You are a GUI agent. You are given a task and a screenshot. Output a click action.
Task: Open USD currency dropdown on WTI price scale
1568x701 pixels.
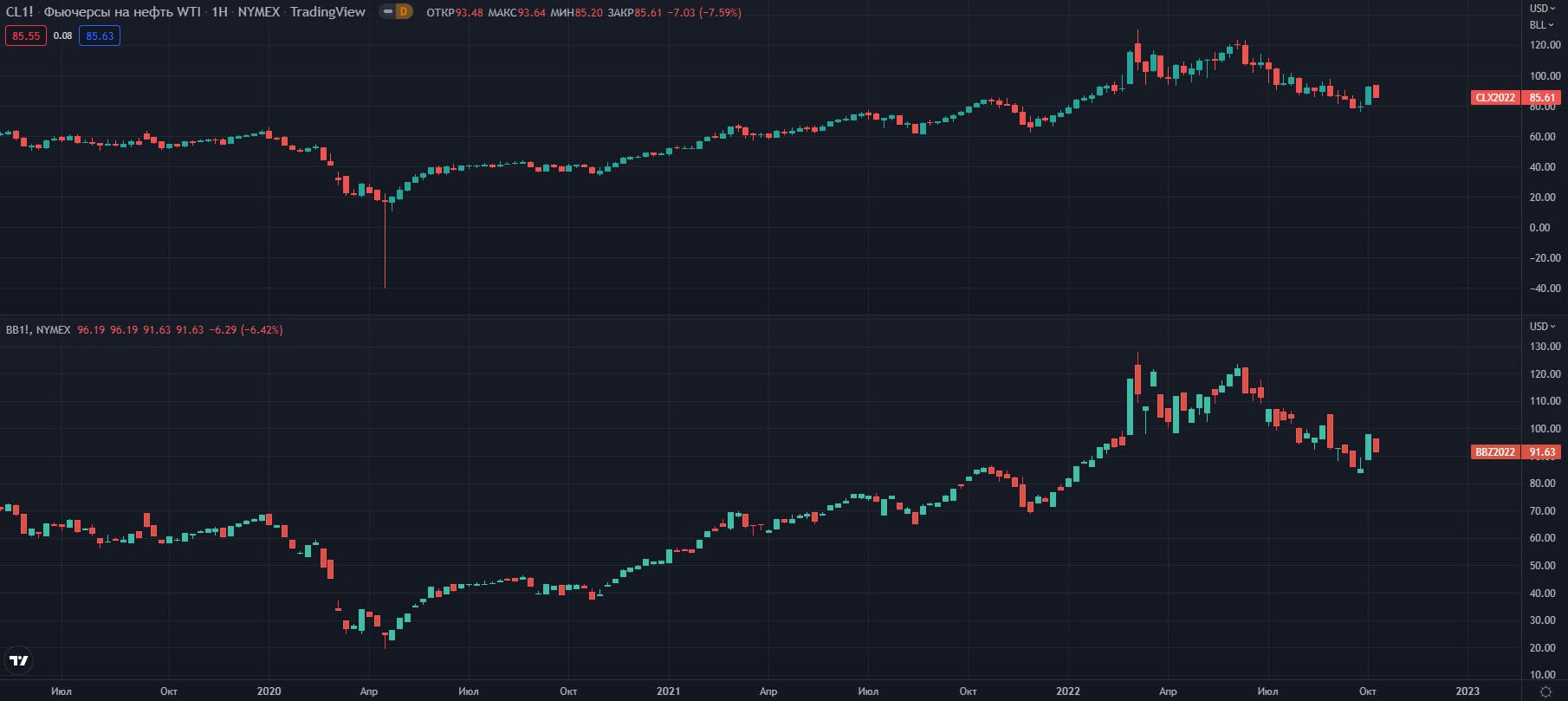tap(1541, 9)
